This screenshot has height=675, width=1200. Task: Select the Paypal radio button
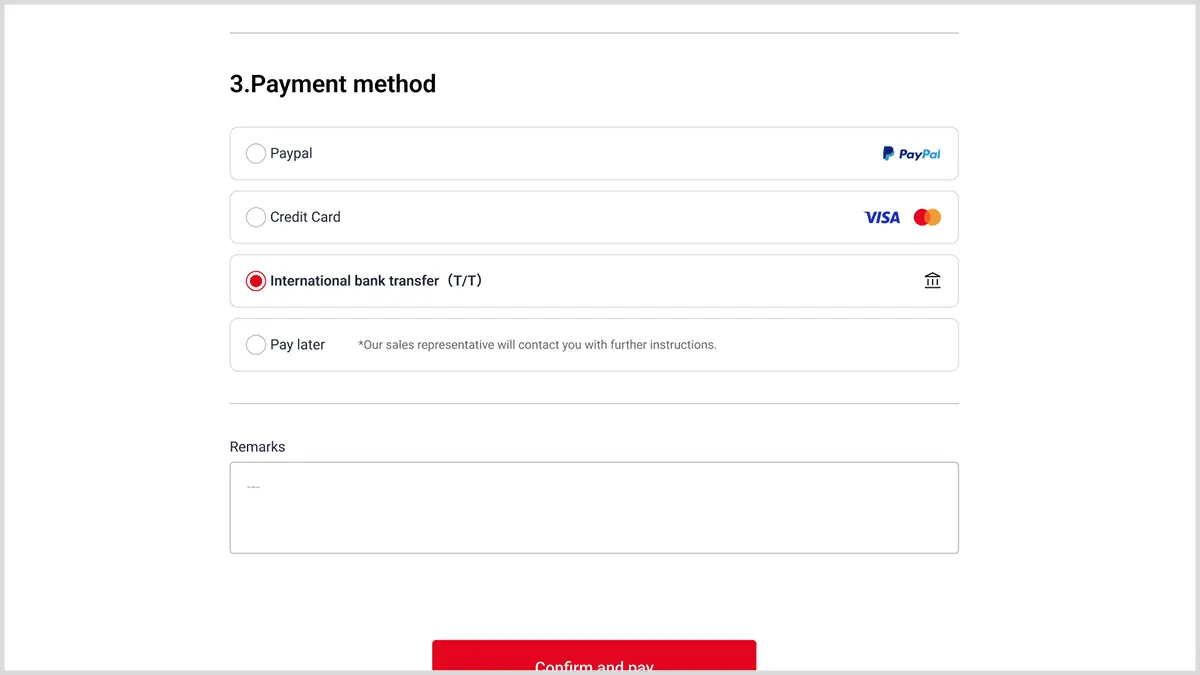coord(256,154)
